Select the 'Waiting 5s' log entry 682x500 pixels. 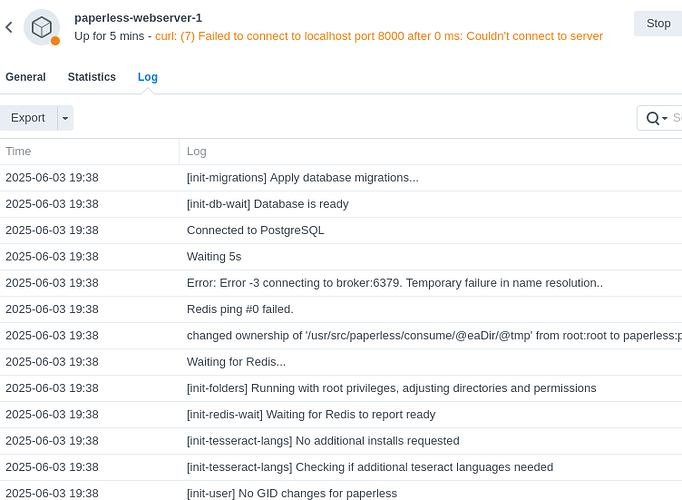(x=341, y=257)
